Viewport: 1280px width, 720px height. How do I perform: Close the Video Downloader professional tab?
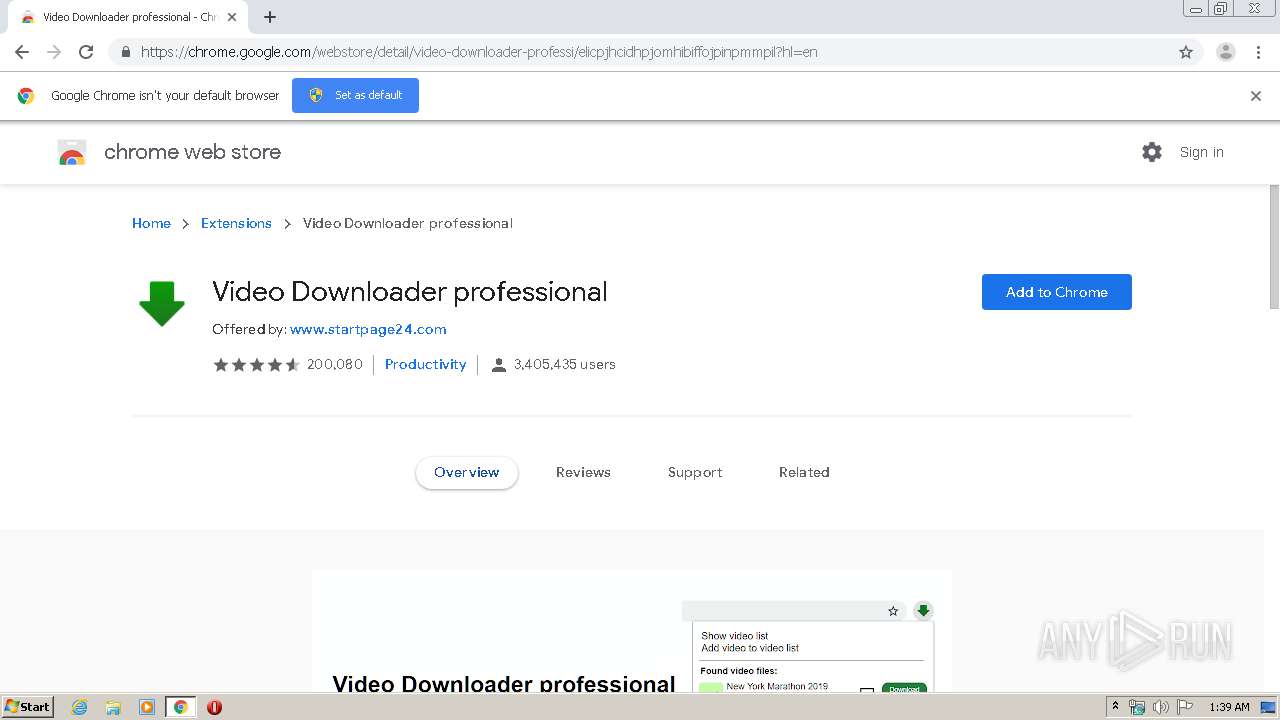232,17
